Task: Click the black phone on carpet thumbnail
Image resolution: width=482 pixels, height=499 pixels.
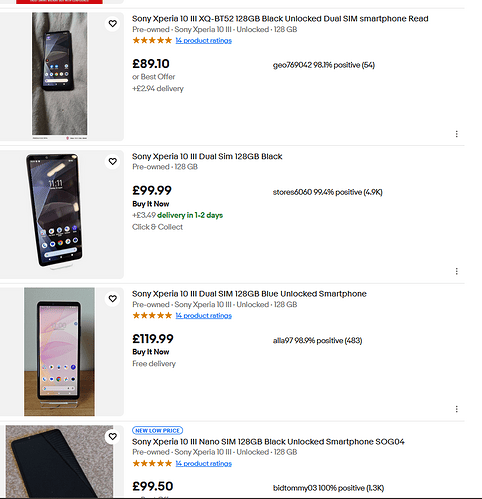Action: tap(59, 462)
